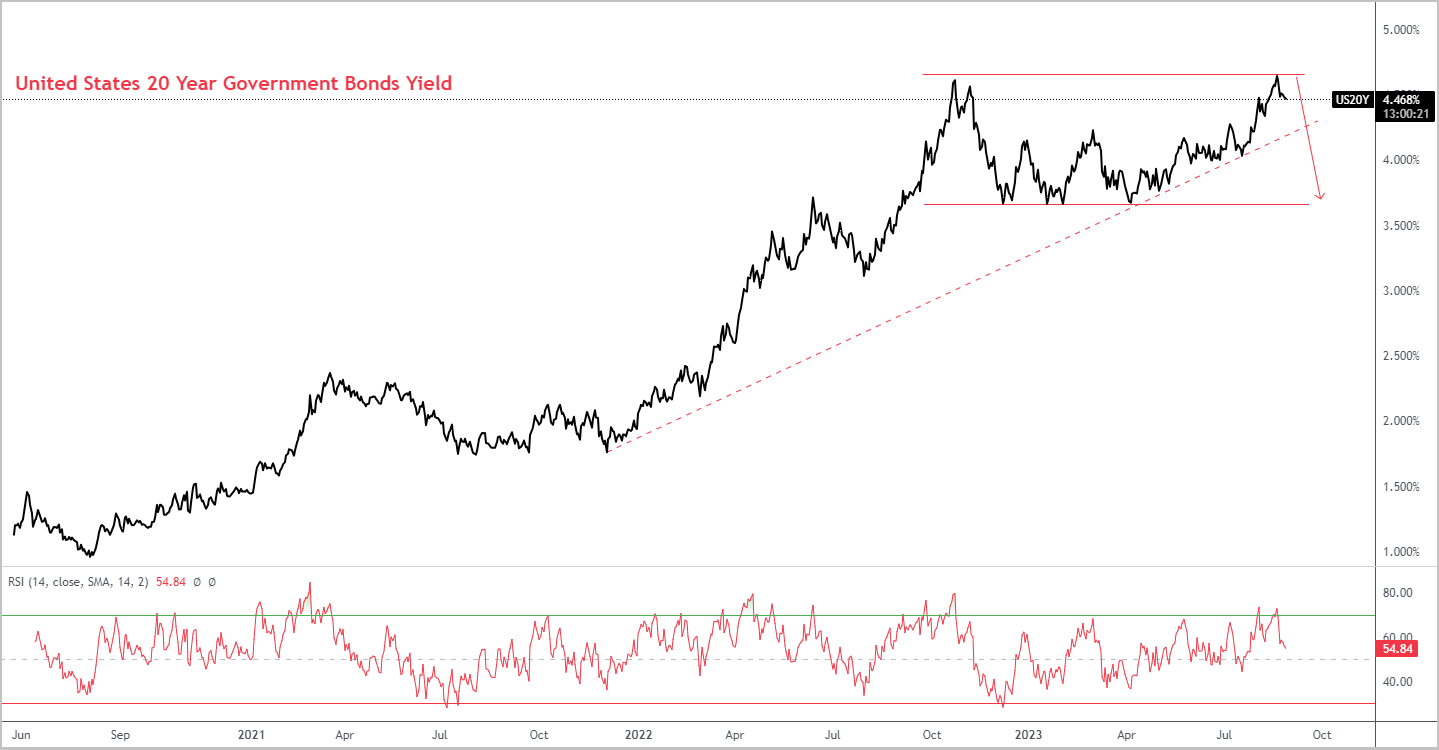
Task: Click the 1.500% price axis label
Action: (1400, 487)
